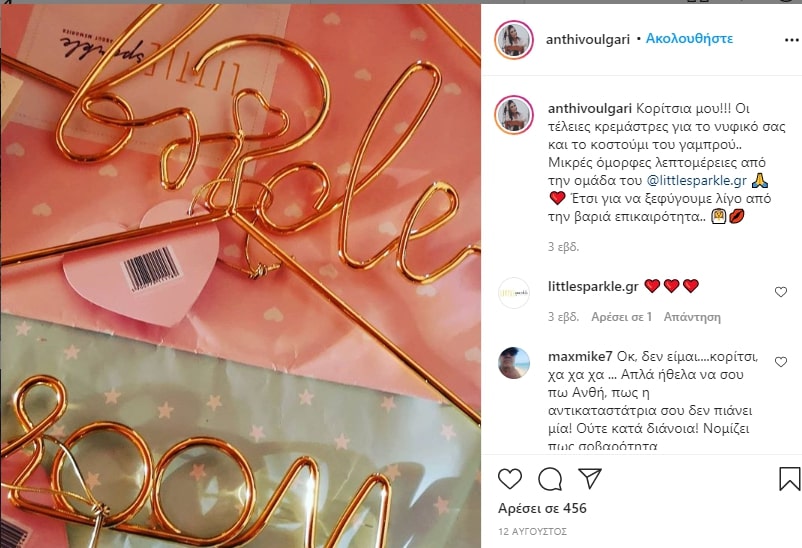Like the post with the heart icon
802x548 pixels.
509,479
